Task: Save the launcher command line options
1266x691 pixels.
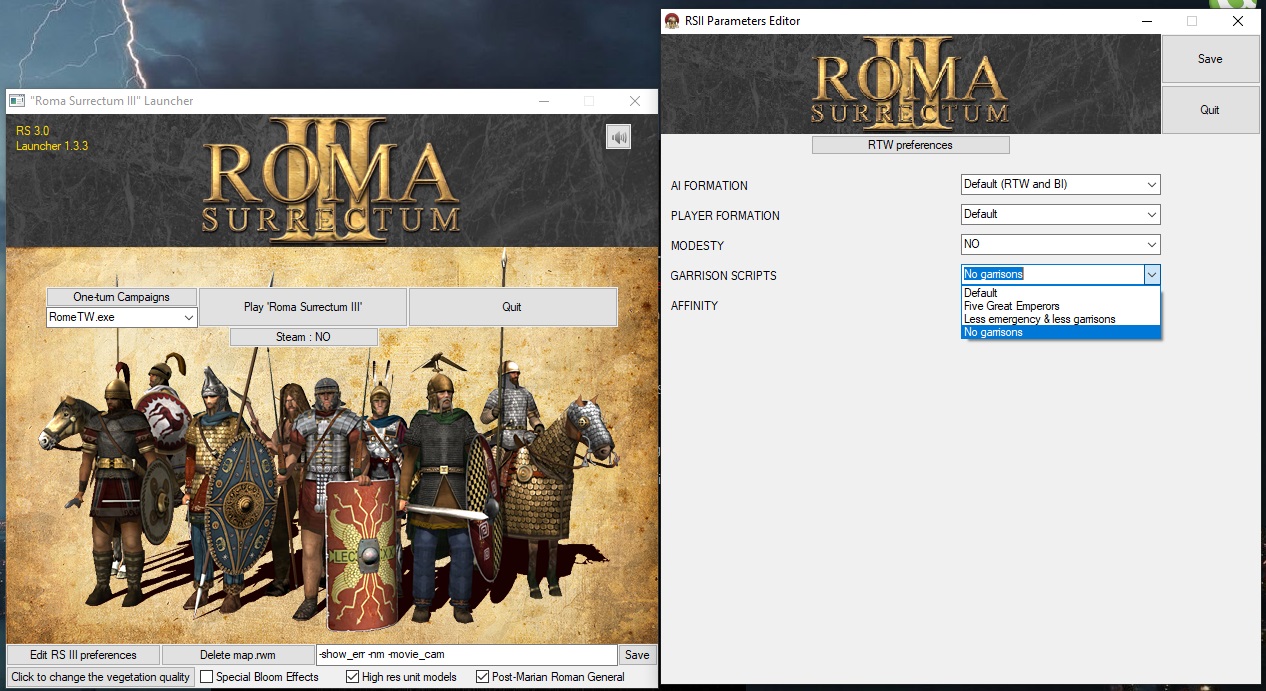Action: tap(637, 655)
